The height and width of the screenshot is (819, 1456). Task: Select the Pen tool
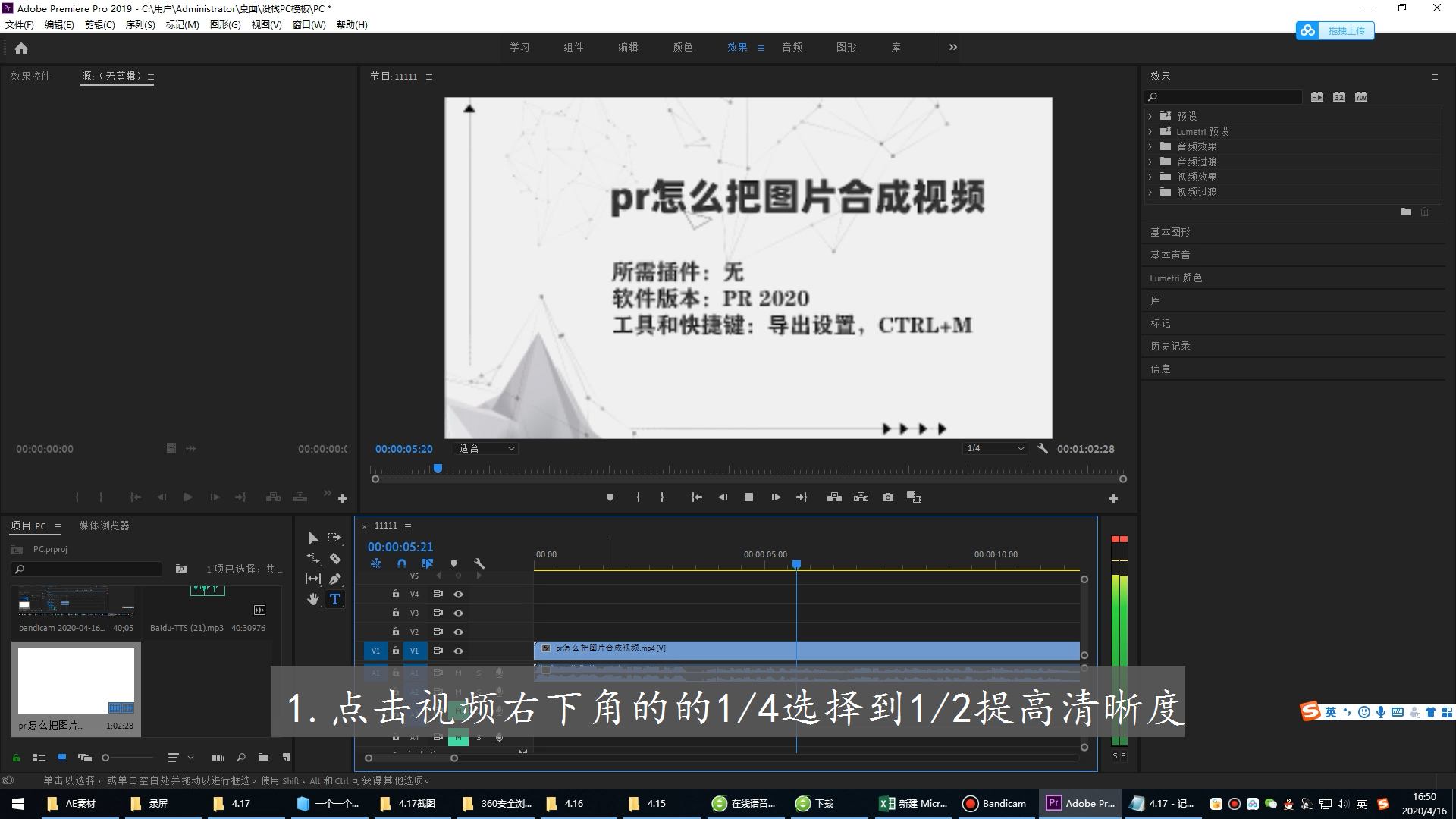[334, 579]
